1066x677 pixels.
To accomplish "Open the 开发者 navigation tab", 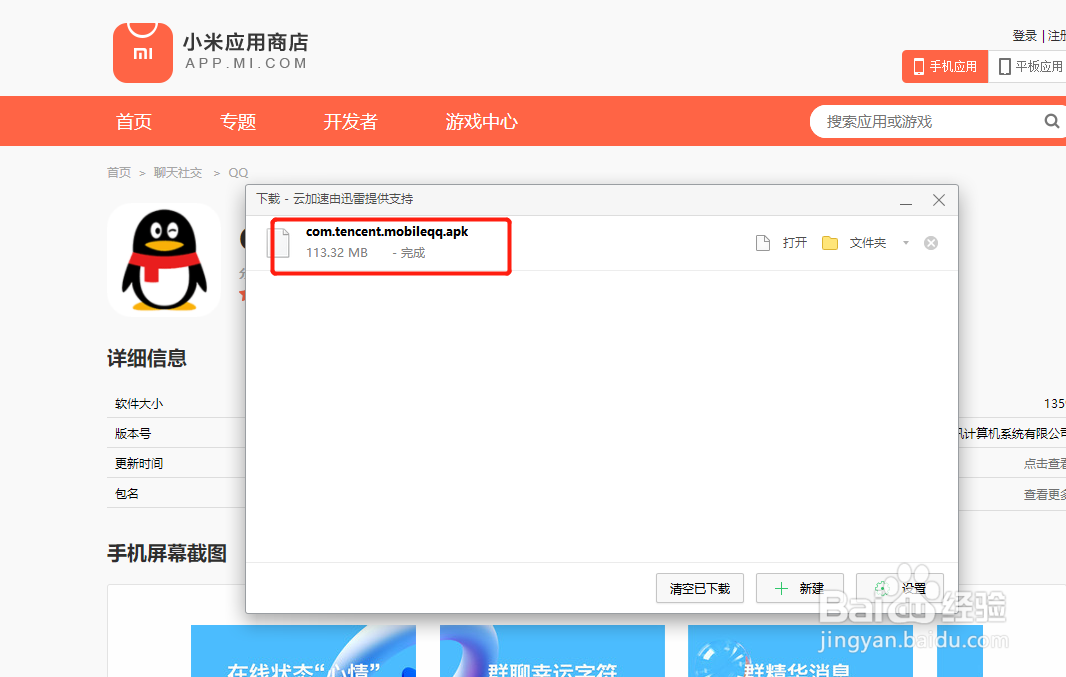I will coord(350,122).
